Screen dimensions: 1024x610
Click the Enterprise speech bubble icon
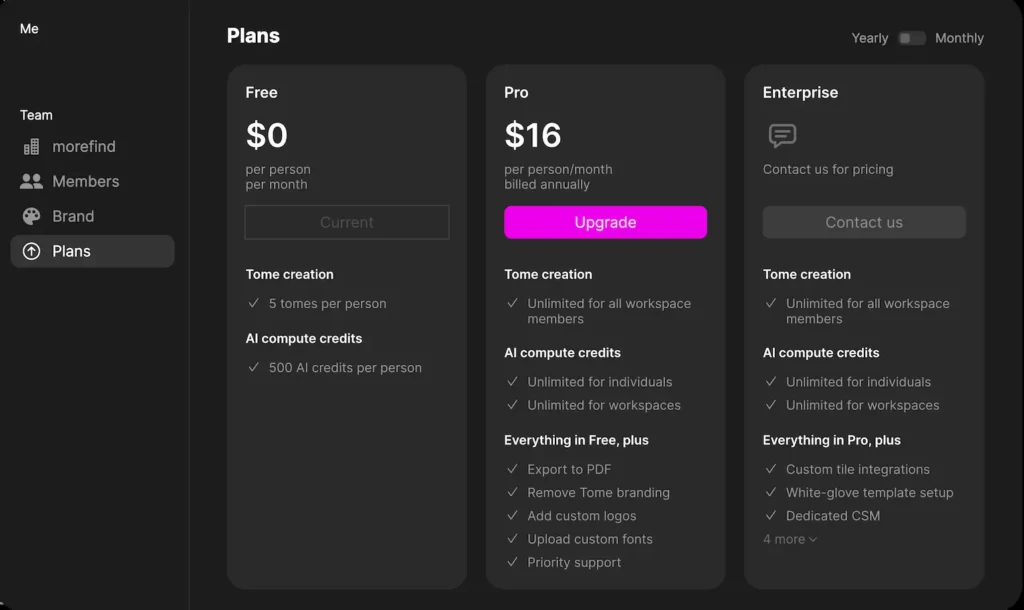pos(780,134)
